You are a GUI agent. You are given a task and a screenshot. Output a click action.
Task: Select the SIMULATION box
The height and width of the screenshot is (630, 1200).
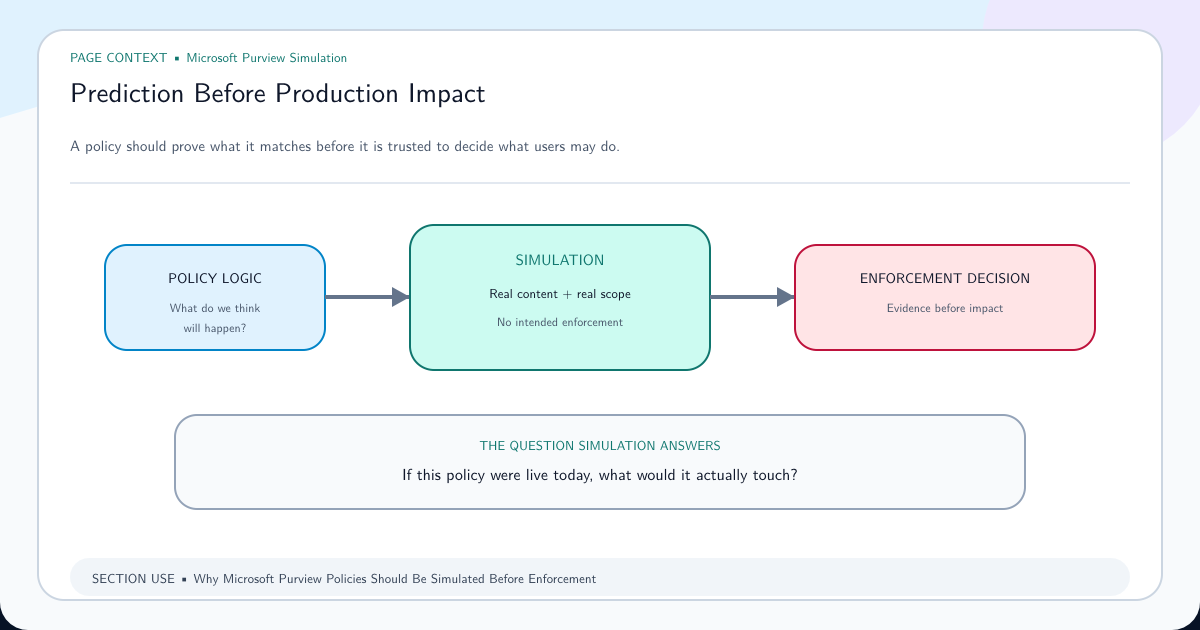click(560, 297)
